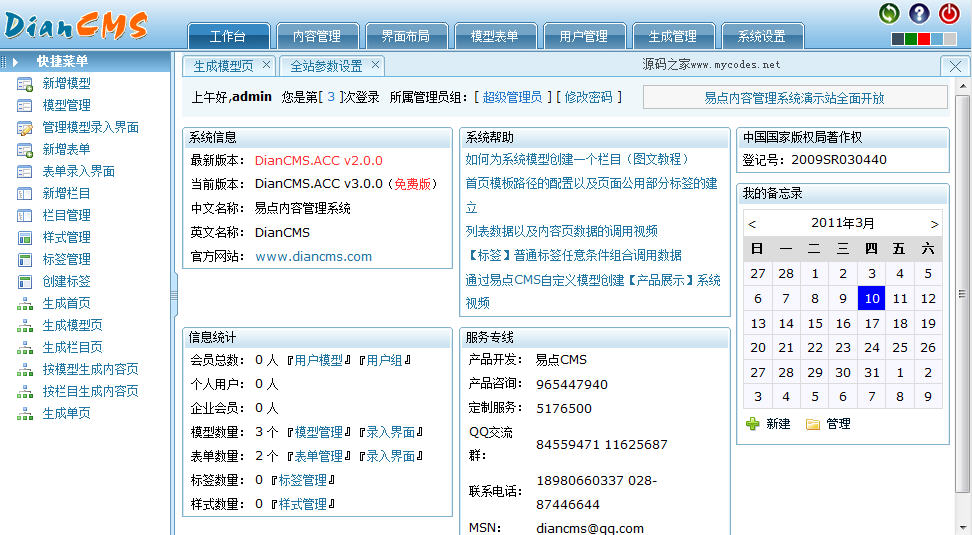This screenshot has height=535, width=972.
Task: Click icon beside 模型管理
Action: point(25,105)
